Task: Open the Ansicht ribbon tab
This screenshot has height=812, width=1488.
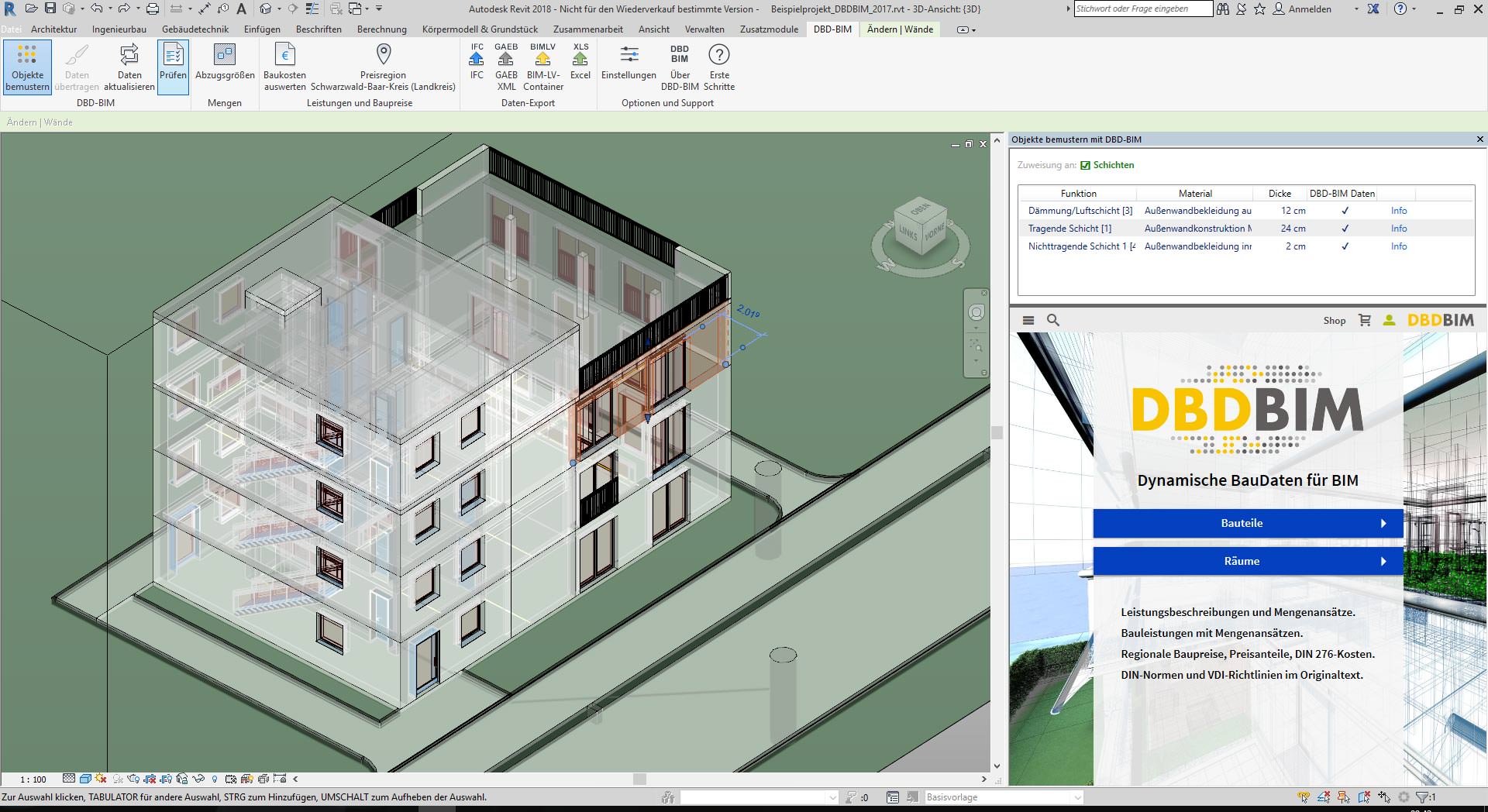Action: [x=654, y=29]
